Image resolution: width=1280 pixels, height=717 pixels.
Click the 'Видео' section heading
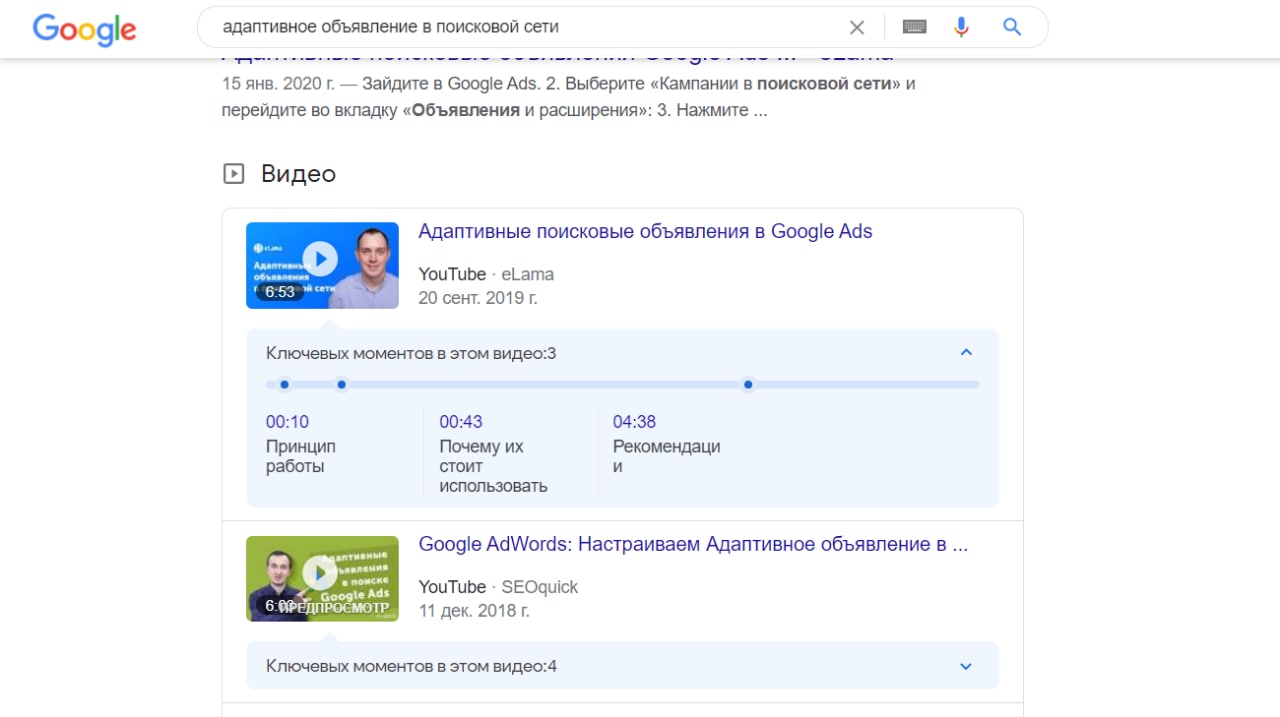[x=298, y=174]
